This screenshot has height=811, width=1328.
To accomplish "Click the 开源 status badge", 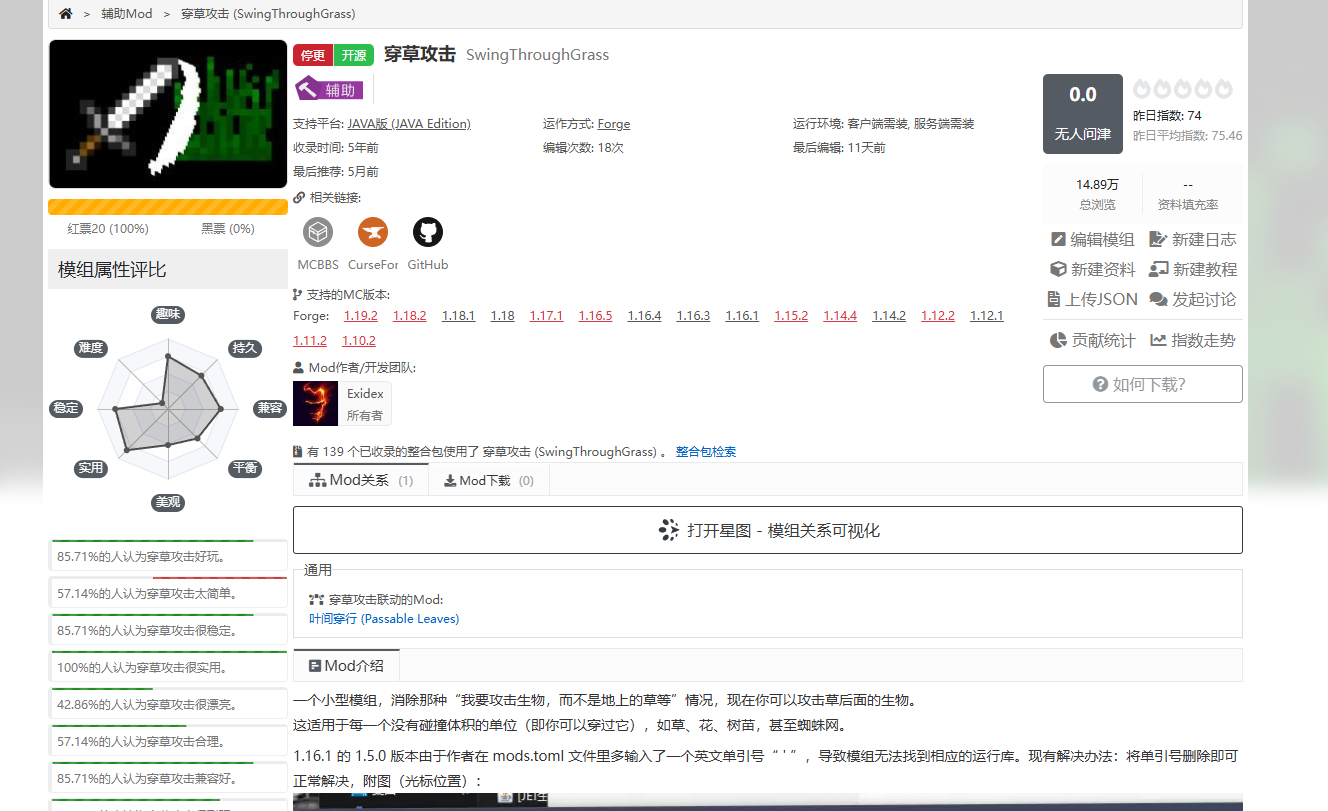I will coord(354,56).
